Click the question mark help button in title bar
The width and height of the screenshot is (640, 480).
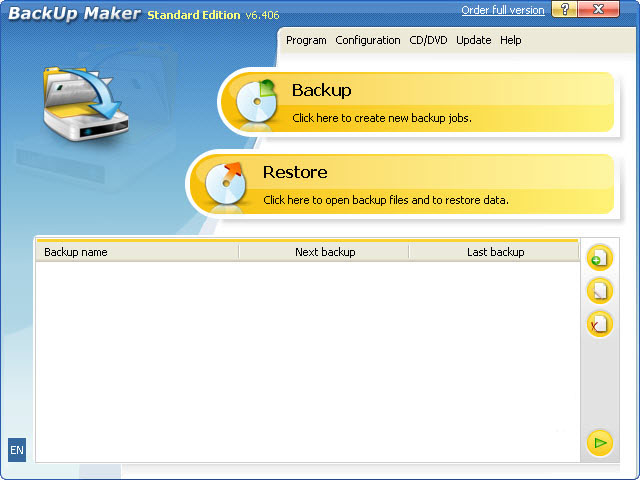coord(568,11)
